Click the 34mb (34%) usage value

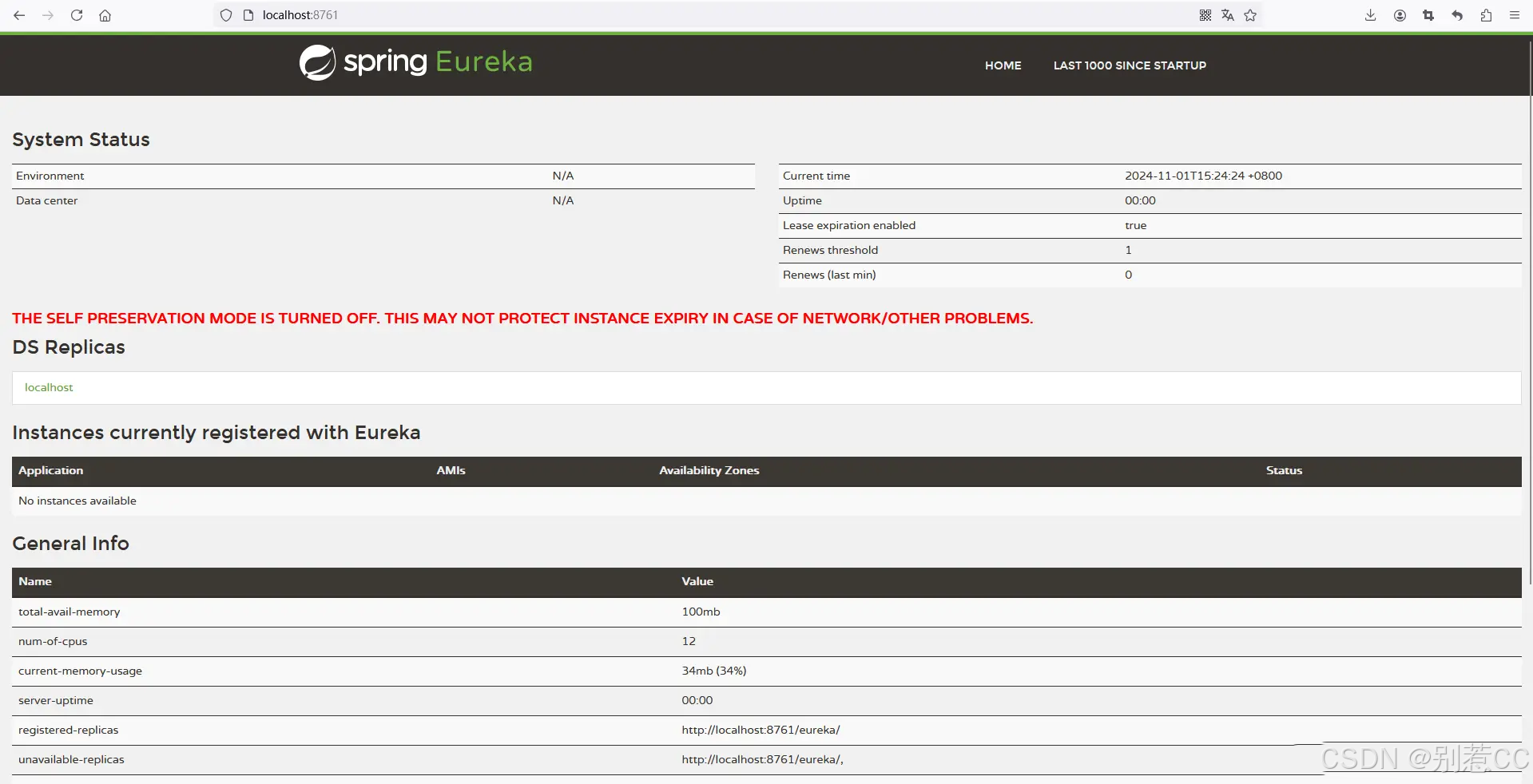click(713, 671)
